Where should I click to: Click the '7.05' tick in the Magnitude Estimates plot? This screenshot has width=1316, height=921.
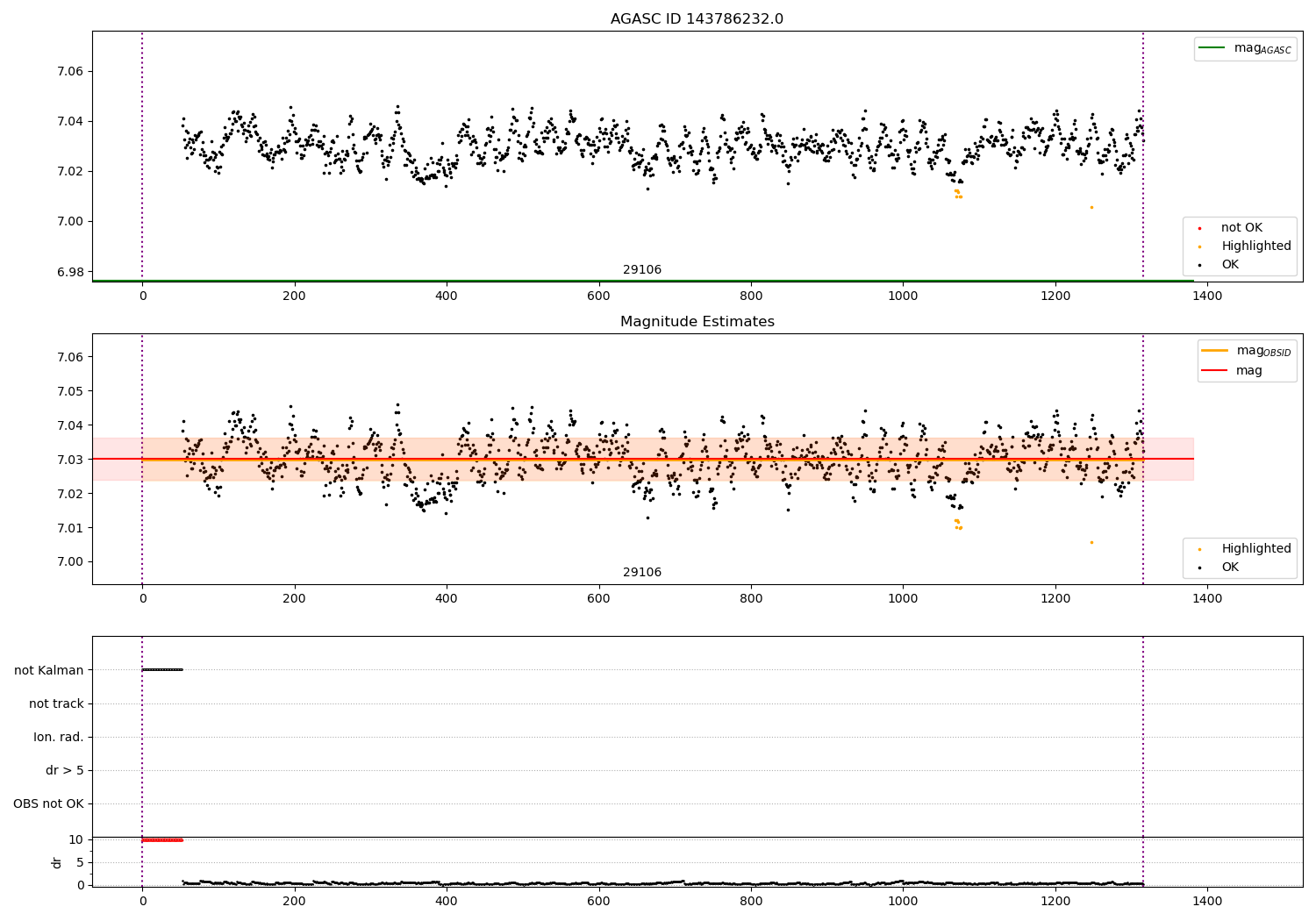(70, 391)
